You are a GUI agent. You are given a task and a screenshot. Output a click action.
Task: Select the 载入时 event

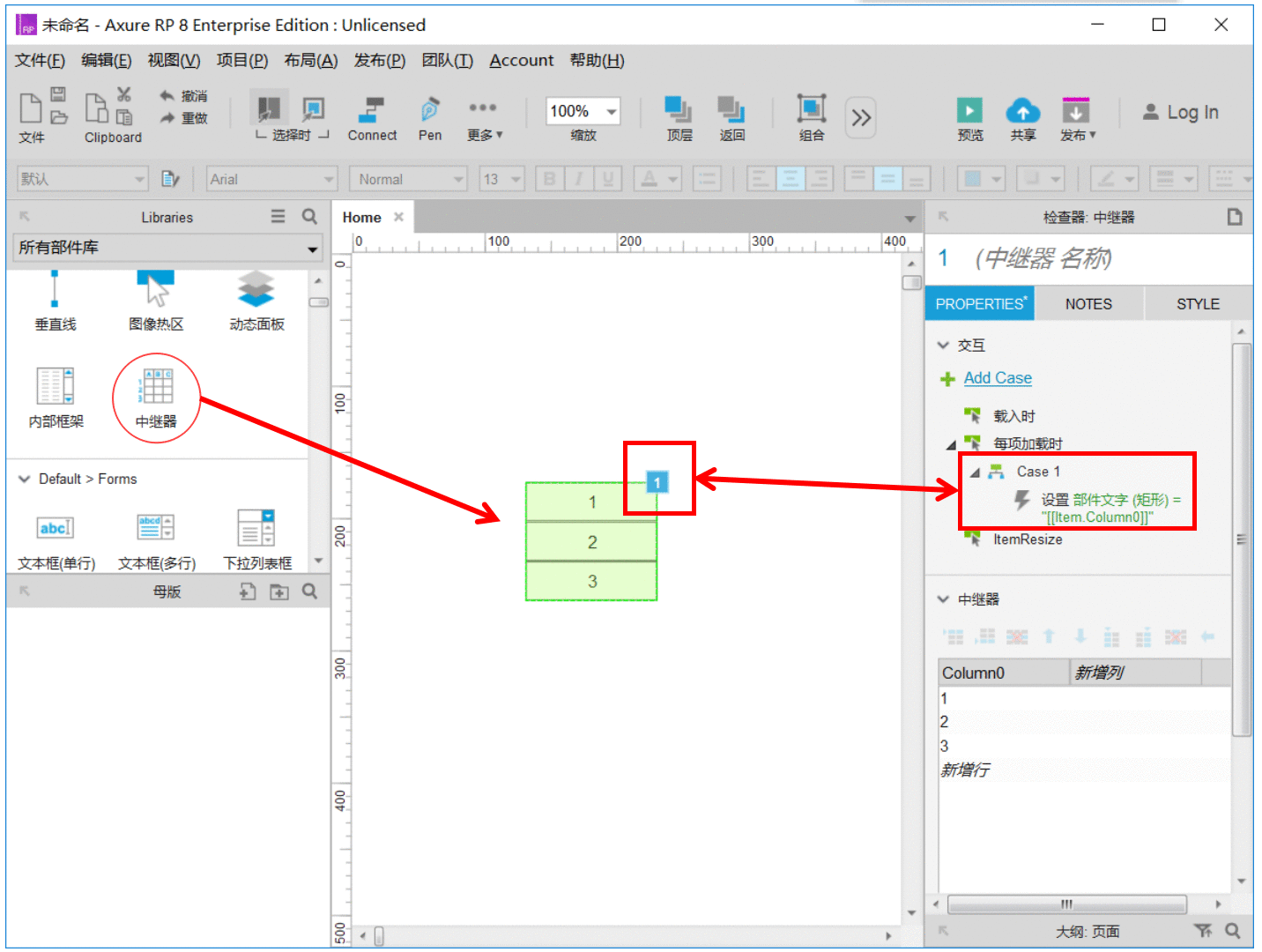1013,416
